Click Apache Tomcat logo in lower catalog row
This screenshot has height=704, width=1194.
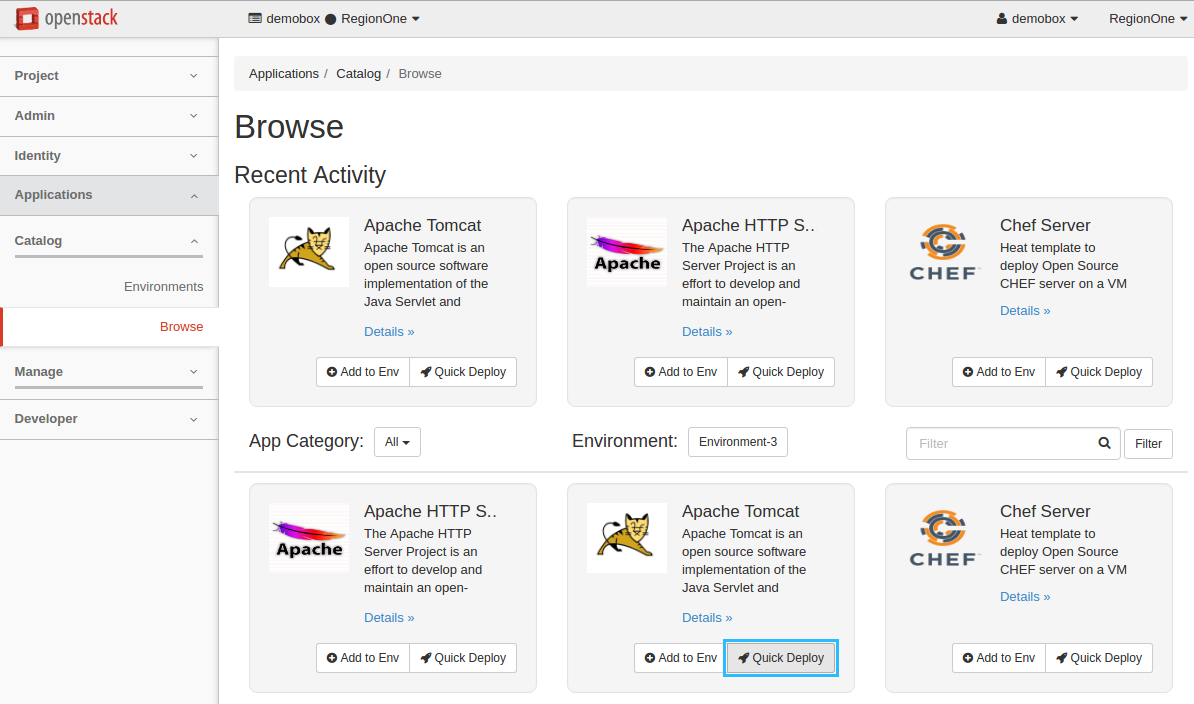click(x=626, y=538)
